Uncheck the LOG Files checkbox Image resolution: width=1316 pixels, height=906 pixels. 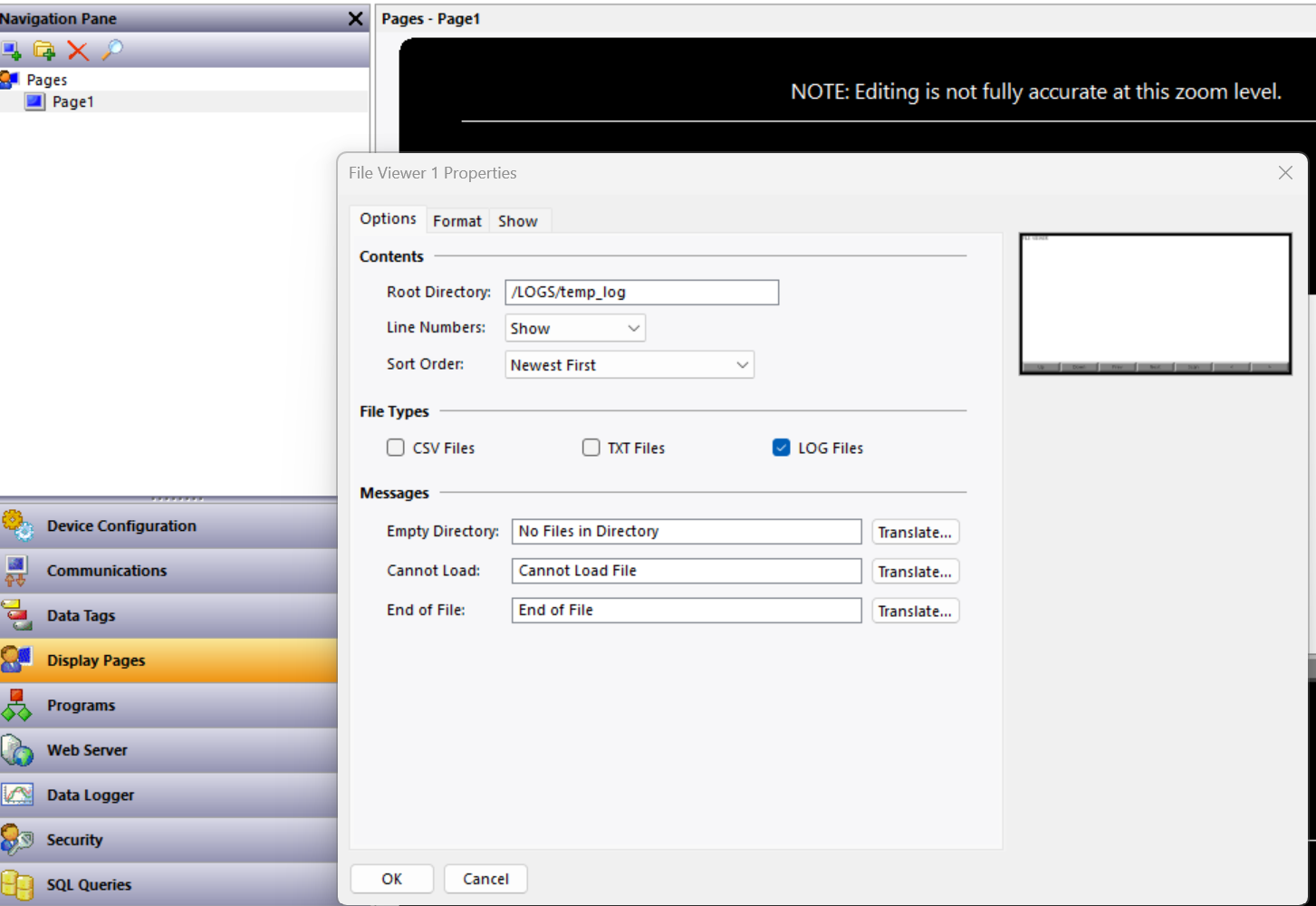[782, 448]
